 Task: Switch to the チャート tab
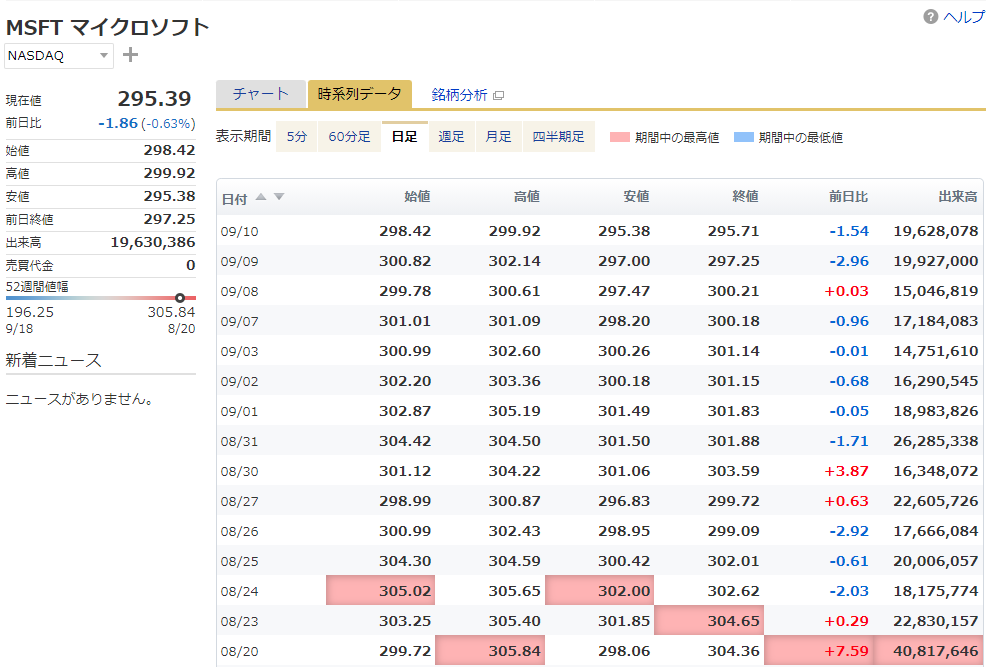(261, 94)
